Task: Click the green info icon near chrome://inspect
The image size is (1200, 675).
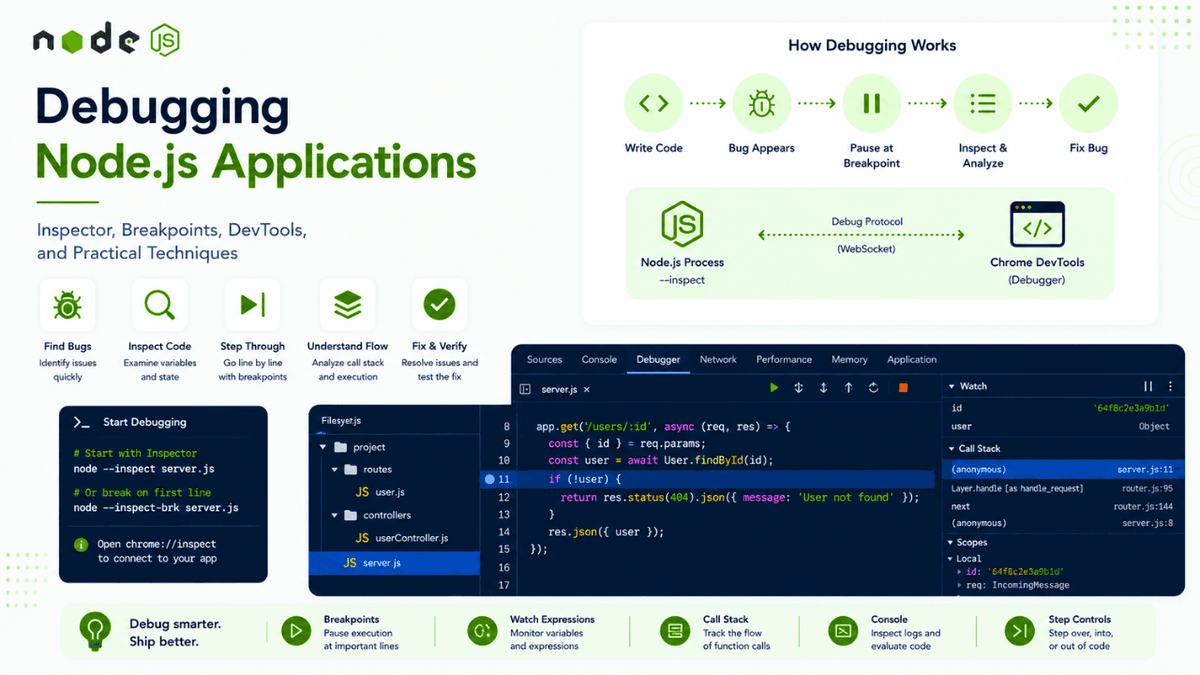Action: coord(81,545)
